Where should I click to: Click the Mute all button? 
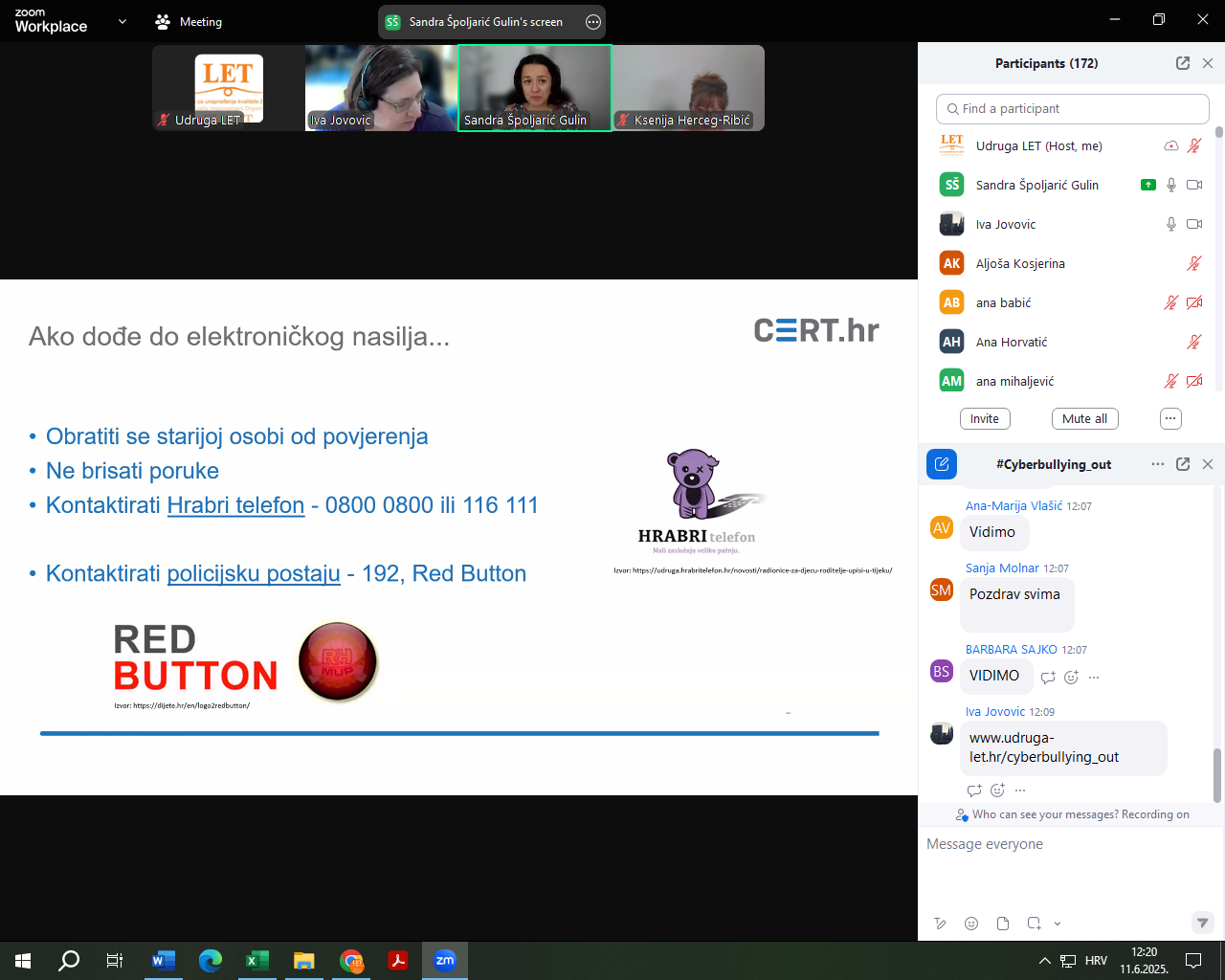click(1084, 419)
